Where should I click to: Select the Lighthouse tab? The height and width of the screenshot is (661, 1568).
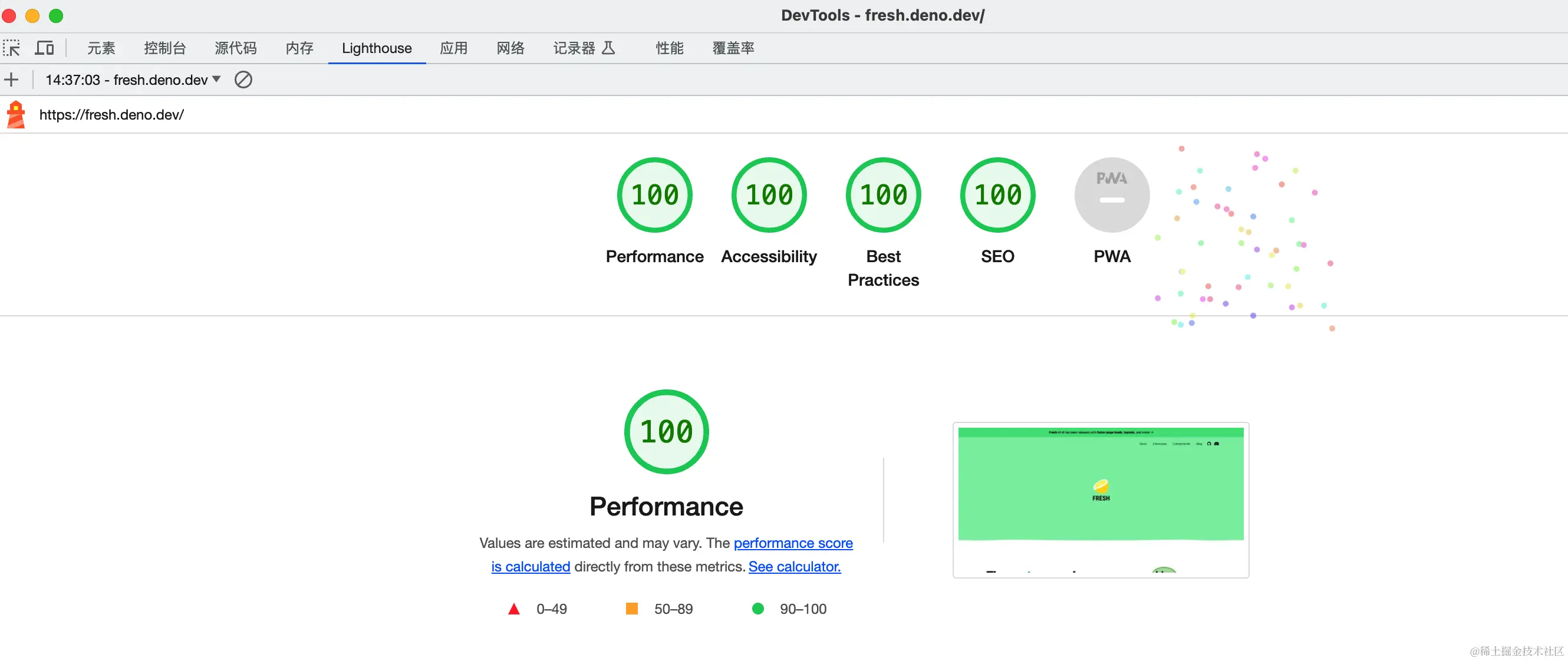[x=377, y=48]
